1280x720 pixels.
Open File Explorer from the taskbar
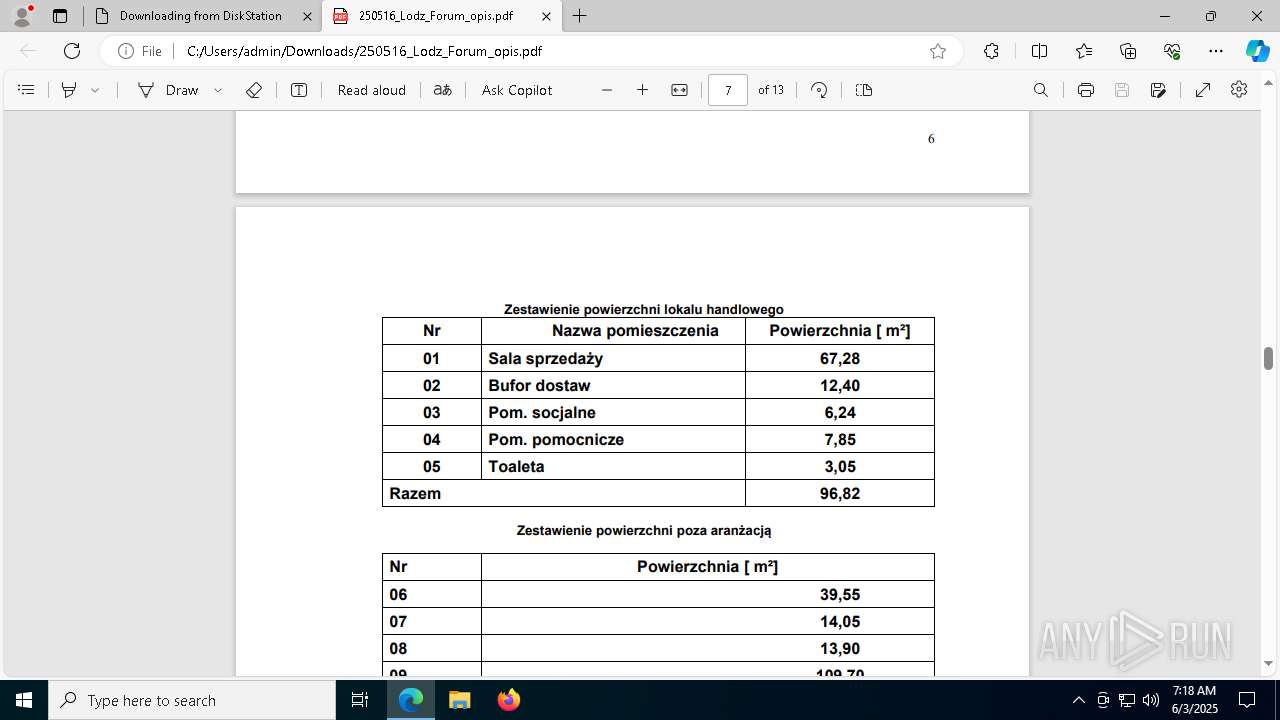point(459,700)
